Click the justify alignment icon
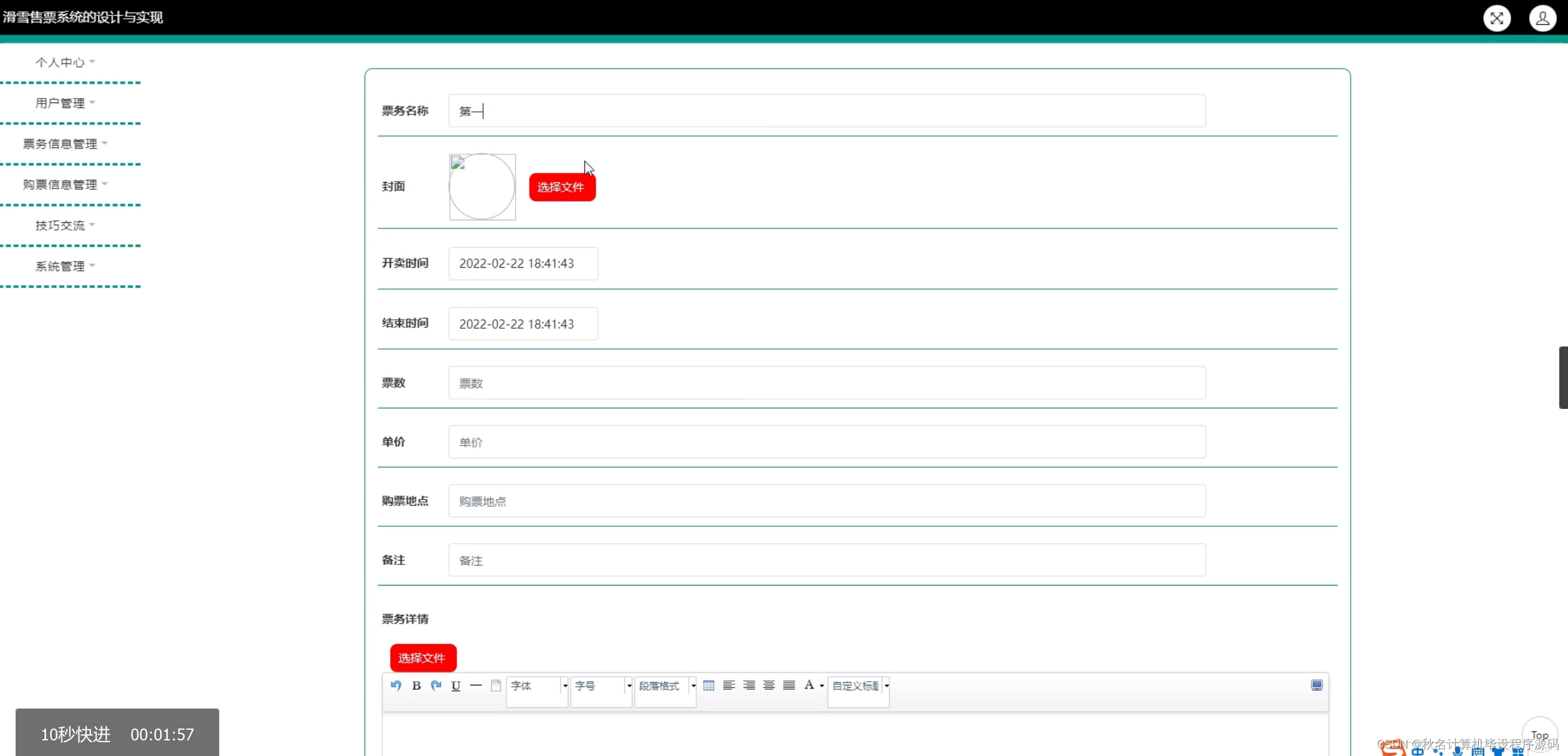Screen dimensions: 1568x756 point(789,685)
